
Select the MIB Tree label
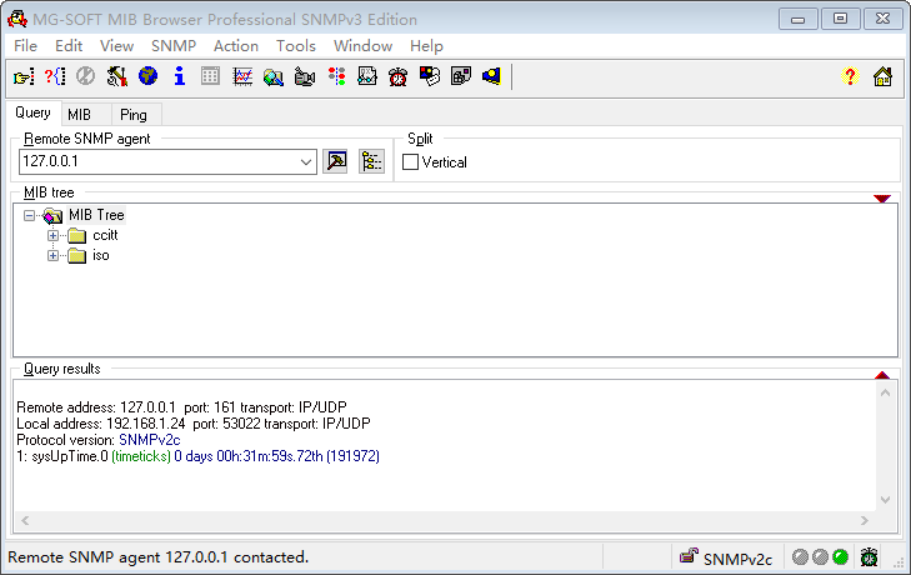click(x=96, y=215)
